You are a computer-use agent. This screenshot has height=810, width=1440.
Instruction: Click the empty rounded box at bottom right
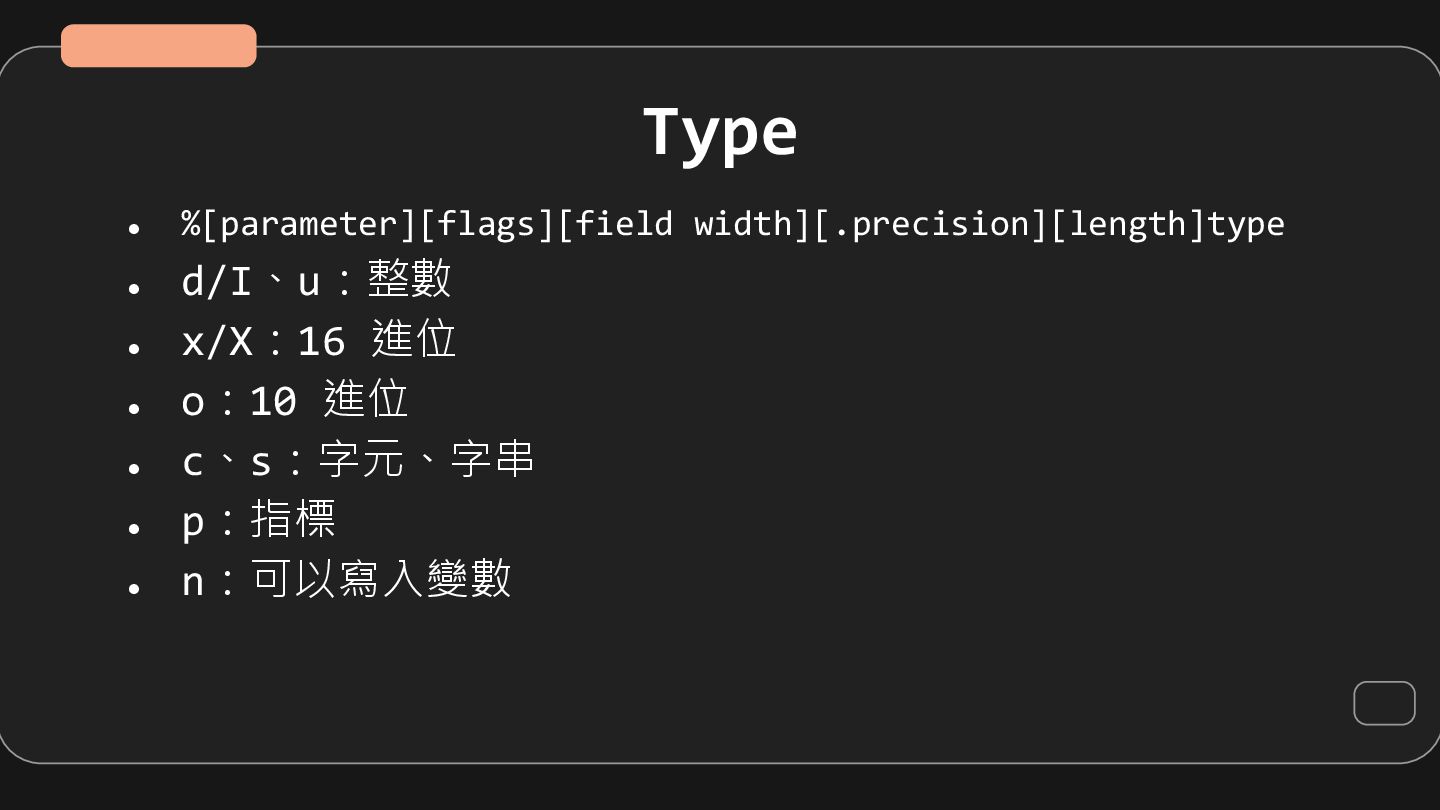[x=1384, y=703]
